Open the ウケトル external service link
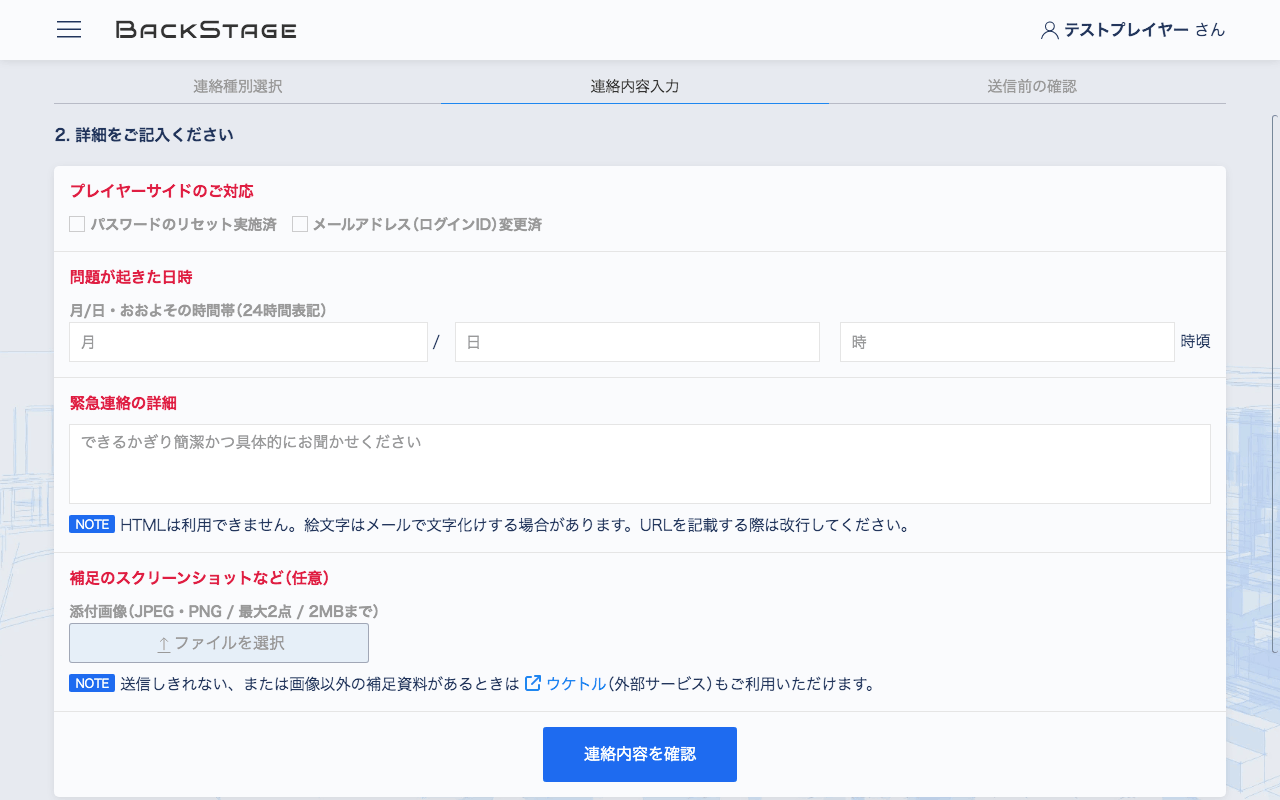Image resolution: width=1280 pixels, height=800 pixels. pos(576,684)
